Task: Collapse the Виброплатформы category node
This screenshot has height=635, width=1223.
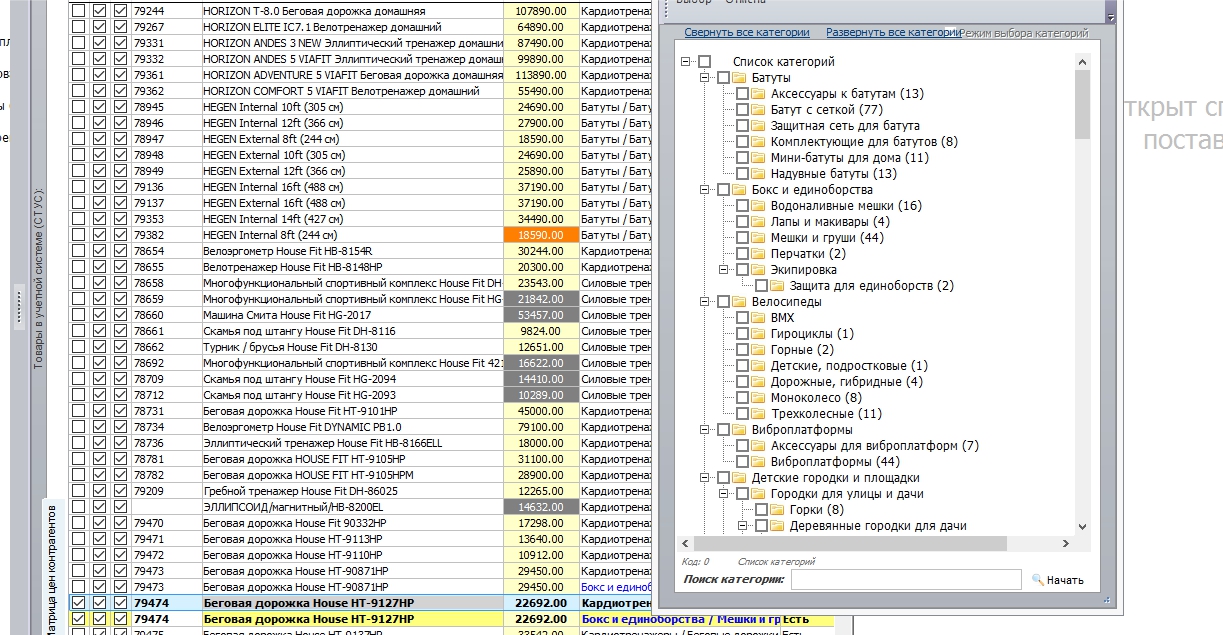Action: click(x=705, y=430)
